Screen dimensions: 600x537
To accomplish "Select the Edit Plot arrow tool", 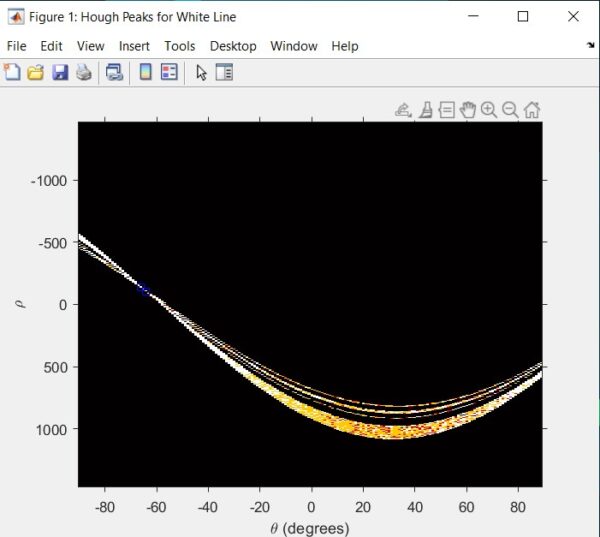I will pyautogui.click(x=201, y=72).
